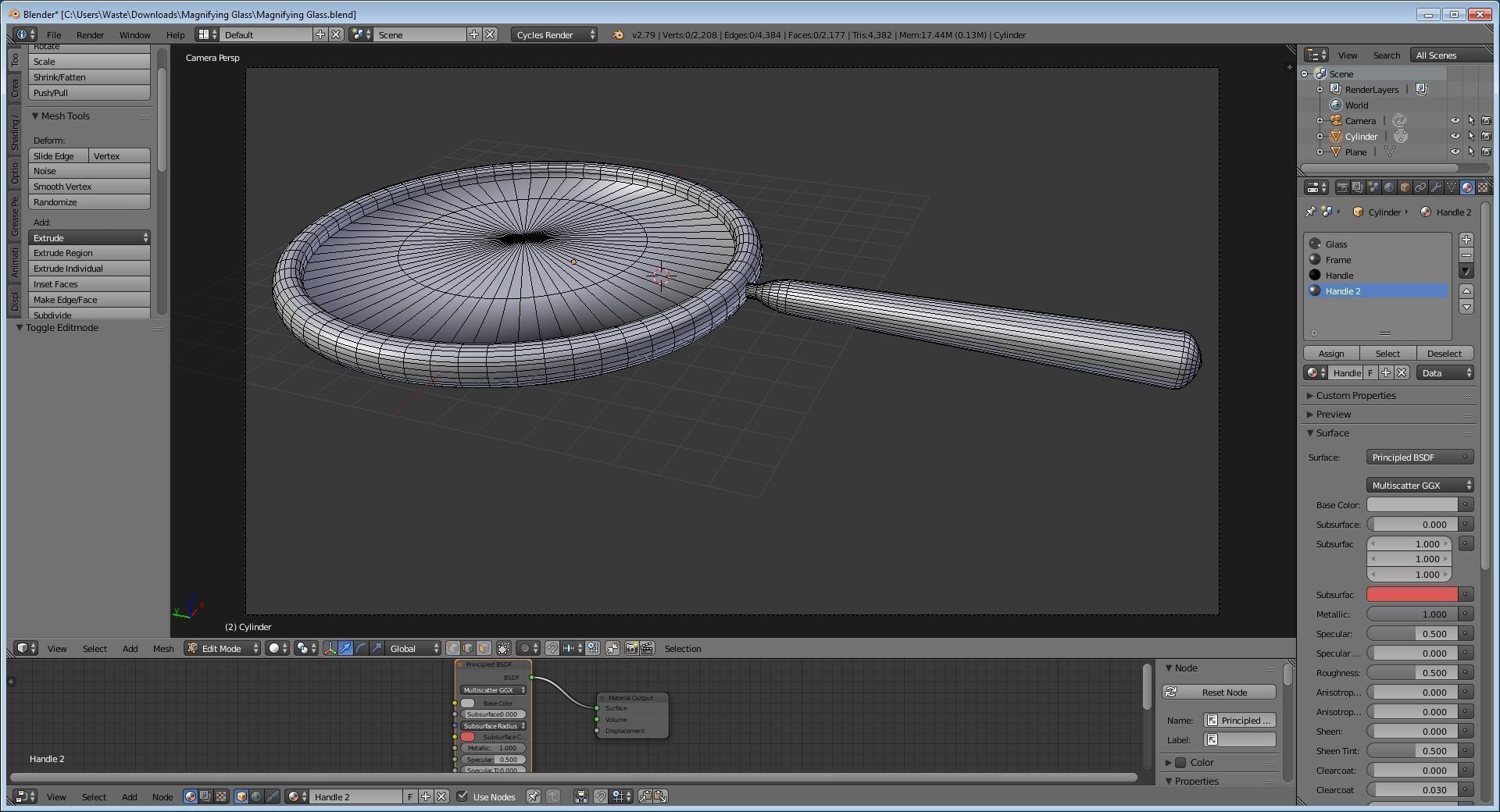The image size is (1500, 812).
Task: Open the Modifiers properties tab wrench icon
Action: point(1436,187)
